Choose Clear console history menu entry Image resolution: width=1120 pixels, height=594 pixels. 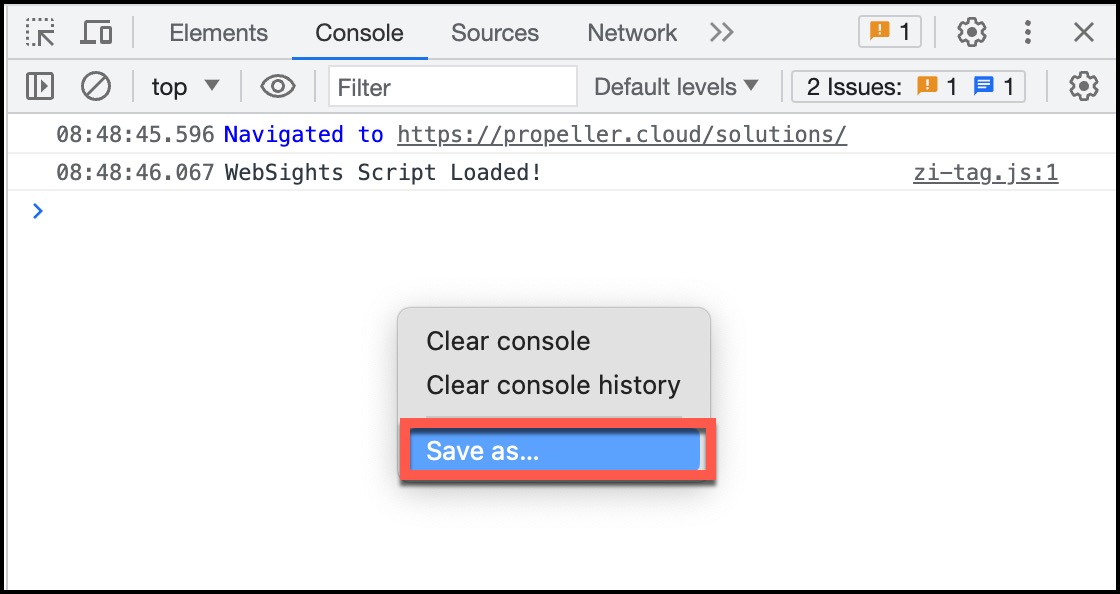click(x=554, y=385)
